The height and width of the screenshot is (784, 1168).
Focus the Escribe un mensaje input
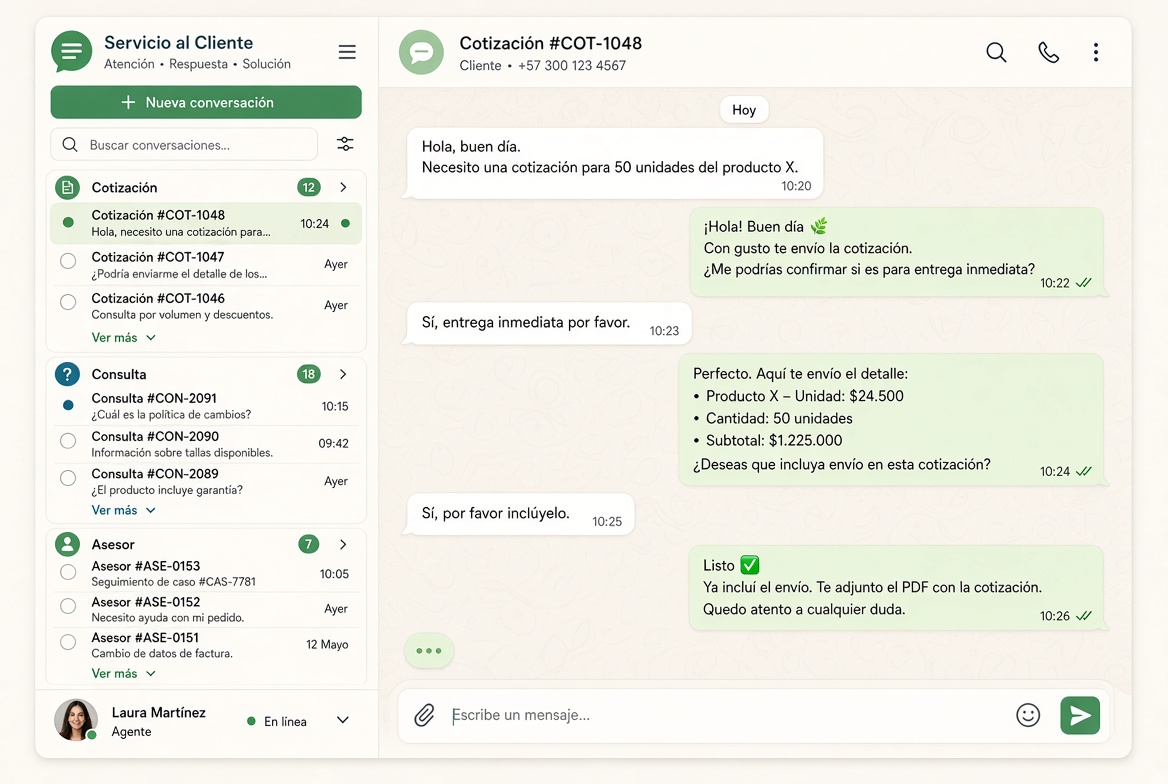726,715
